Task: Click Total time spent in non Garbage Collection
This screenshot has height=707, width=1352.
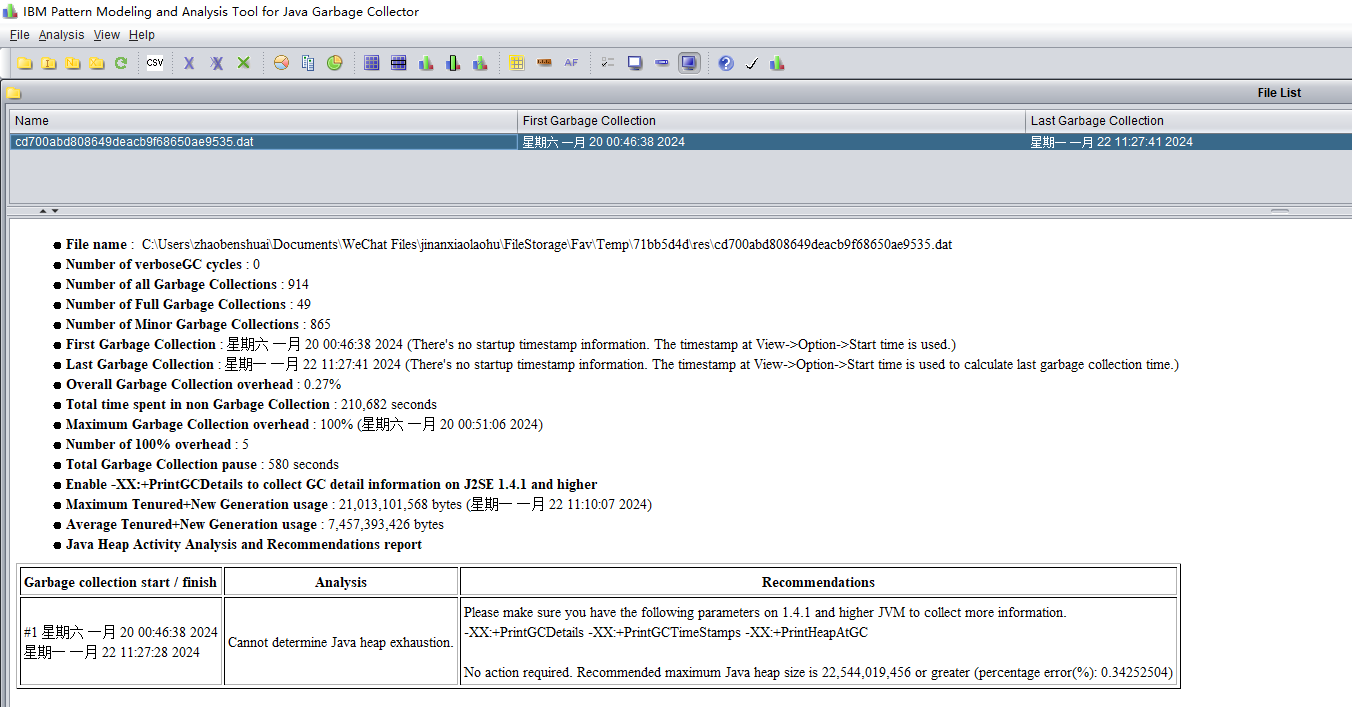Action: (251, 404)
